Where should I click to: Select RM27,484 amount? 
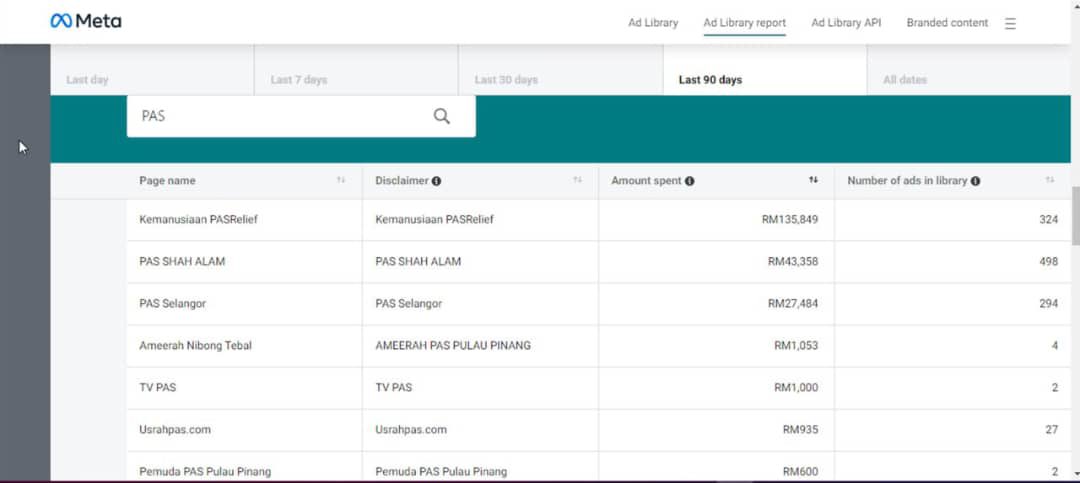pos(793,303)
